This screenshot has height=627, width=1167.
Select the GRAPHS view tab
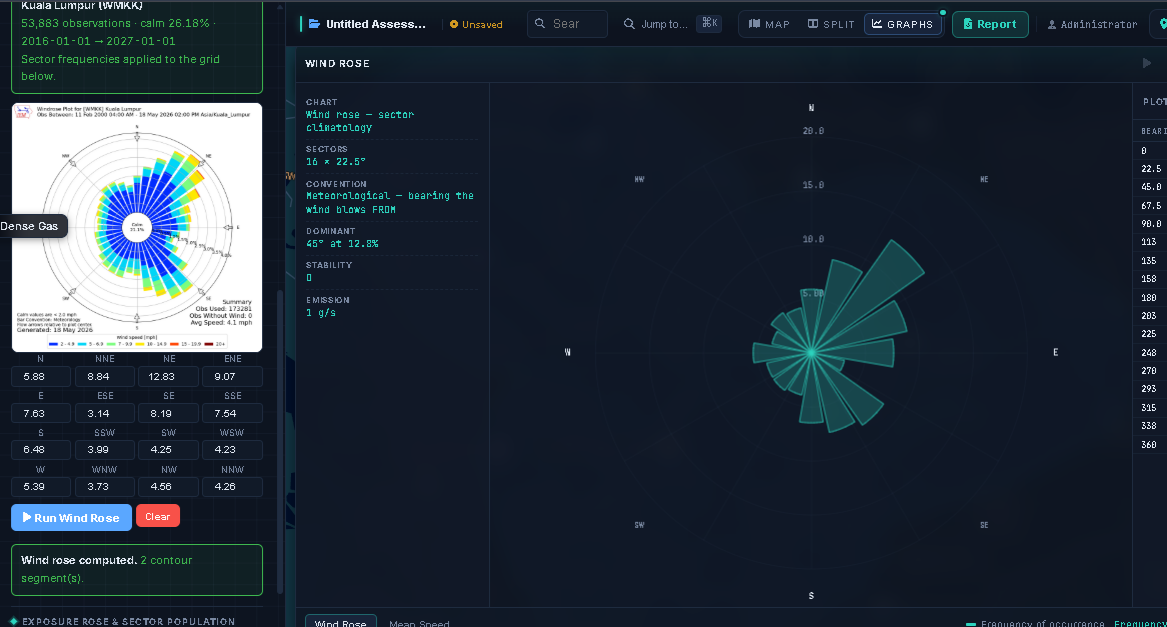[903, 24]
